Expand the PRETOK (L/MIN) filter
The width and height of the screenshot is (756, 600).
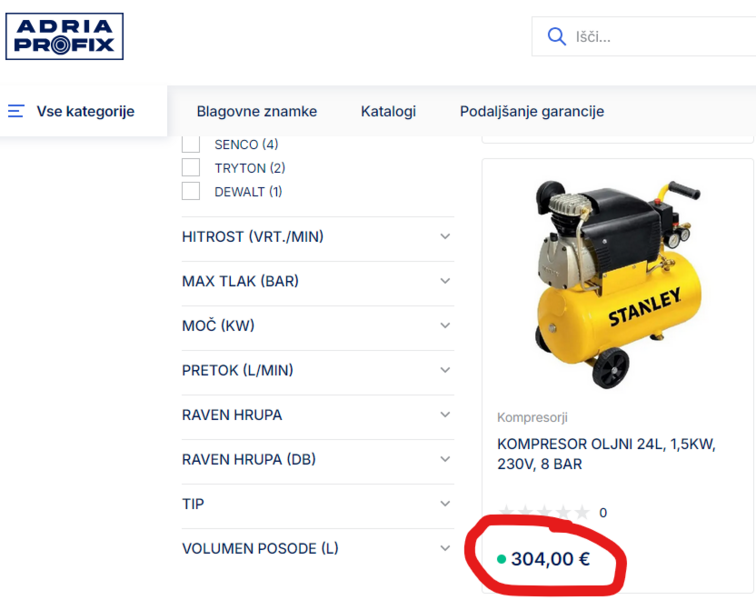click(445, 370)
